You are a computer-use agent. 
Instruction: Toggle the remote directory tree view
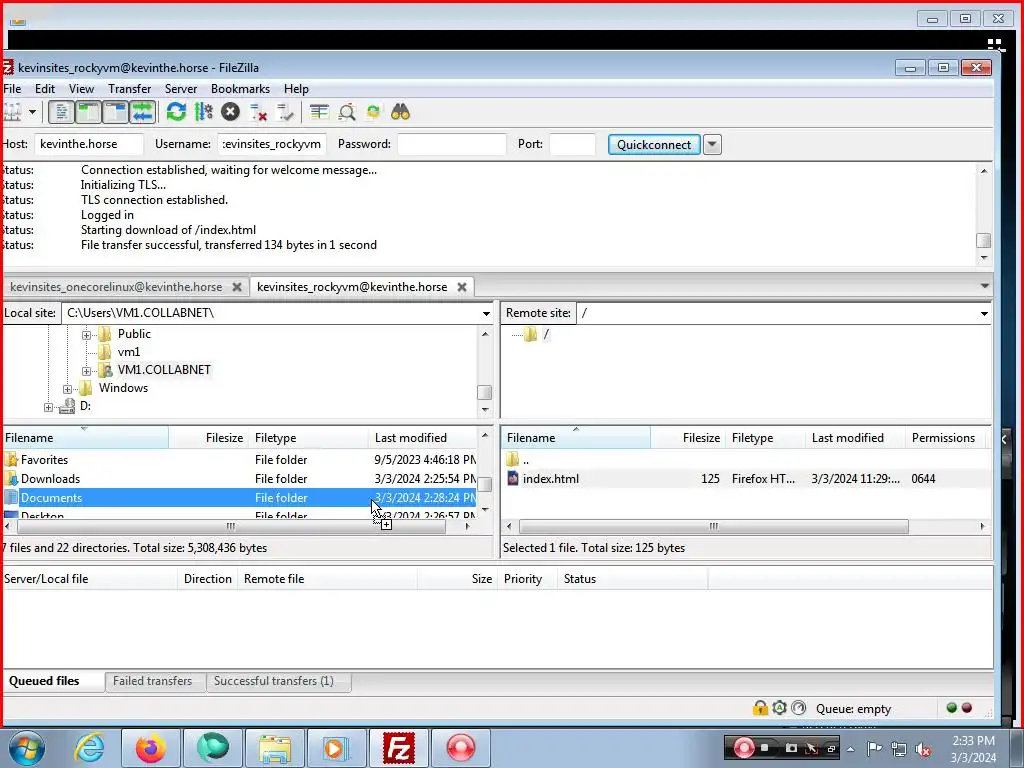tap(116, 112)
